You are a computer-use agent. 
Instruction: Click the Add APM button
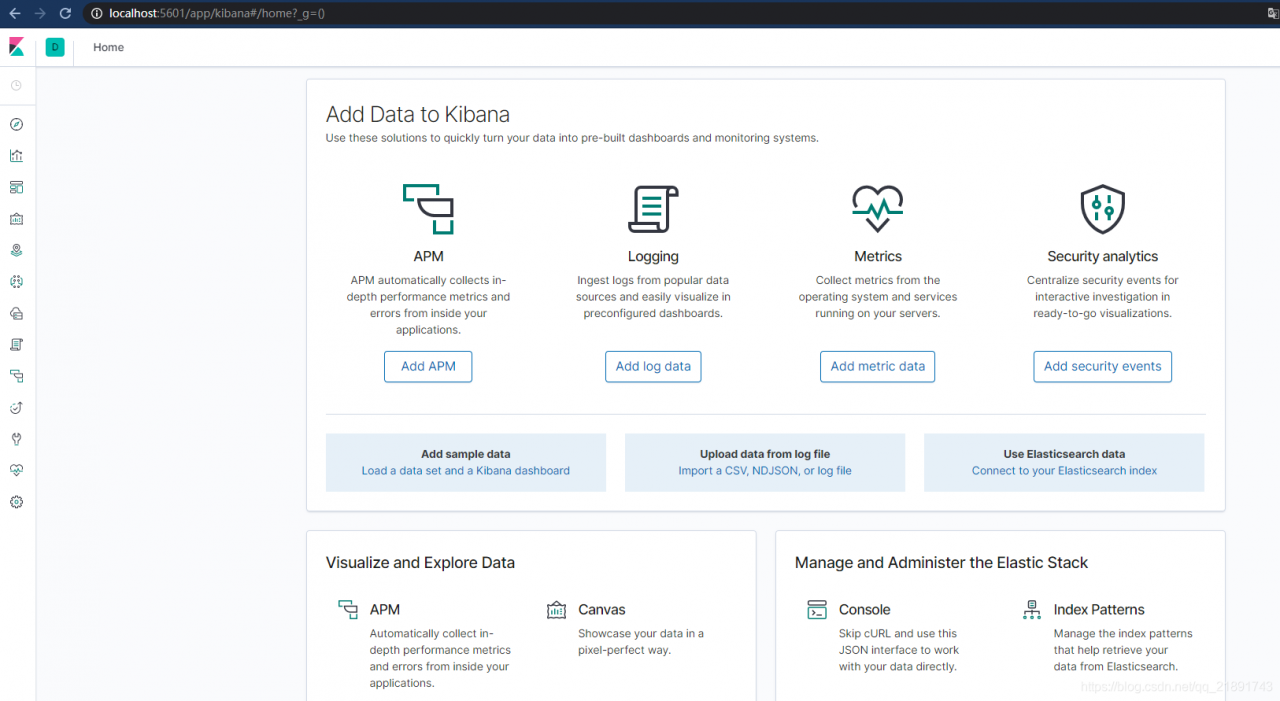[428, 367]
